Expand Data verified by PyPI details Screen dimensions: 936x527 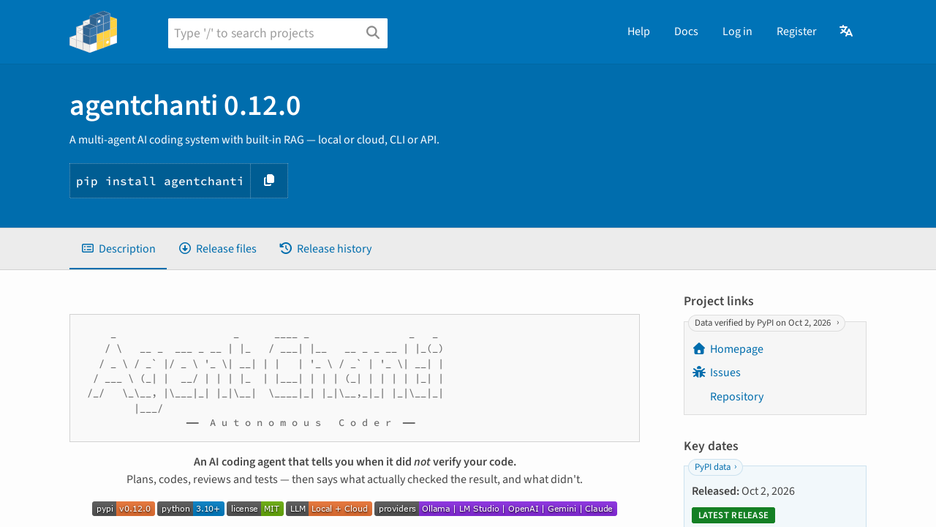tap(766, 323)
